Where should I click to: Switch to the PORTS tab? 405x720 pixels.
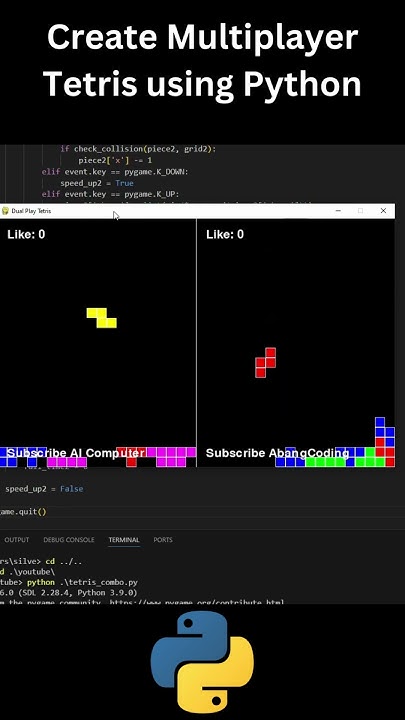coord(163,540)
